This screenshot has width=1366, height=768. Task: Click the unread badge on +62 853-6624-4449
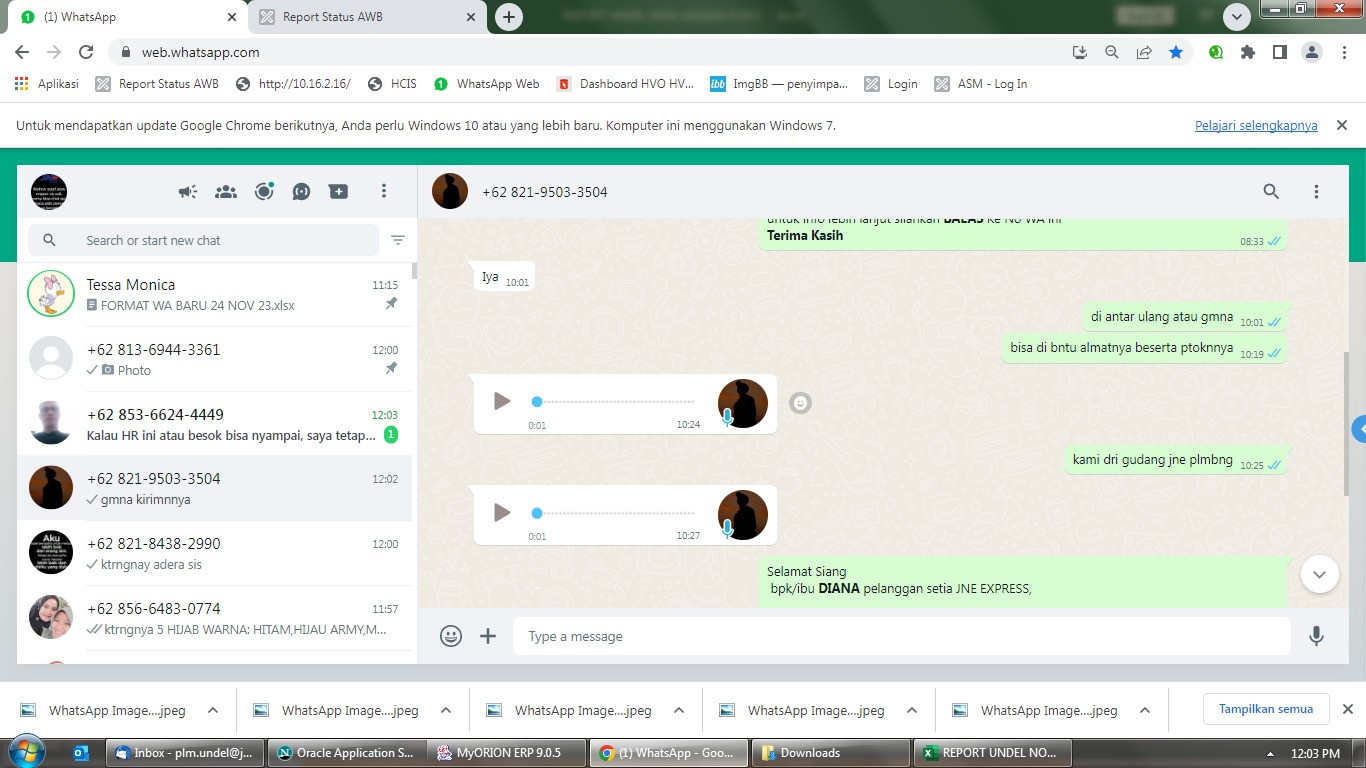click(391, 435)
